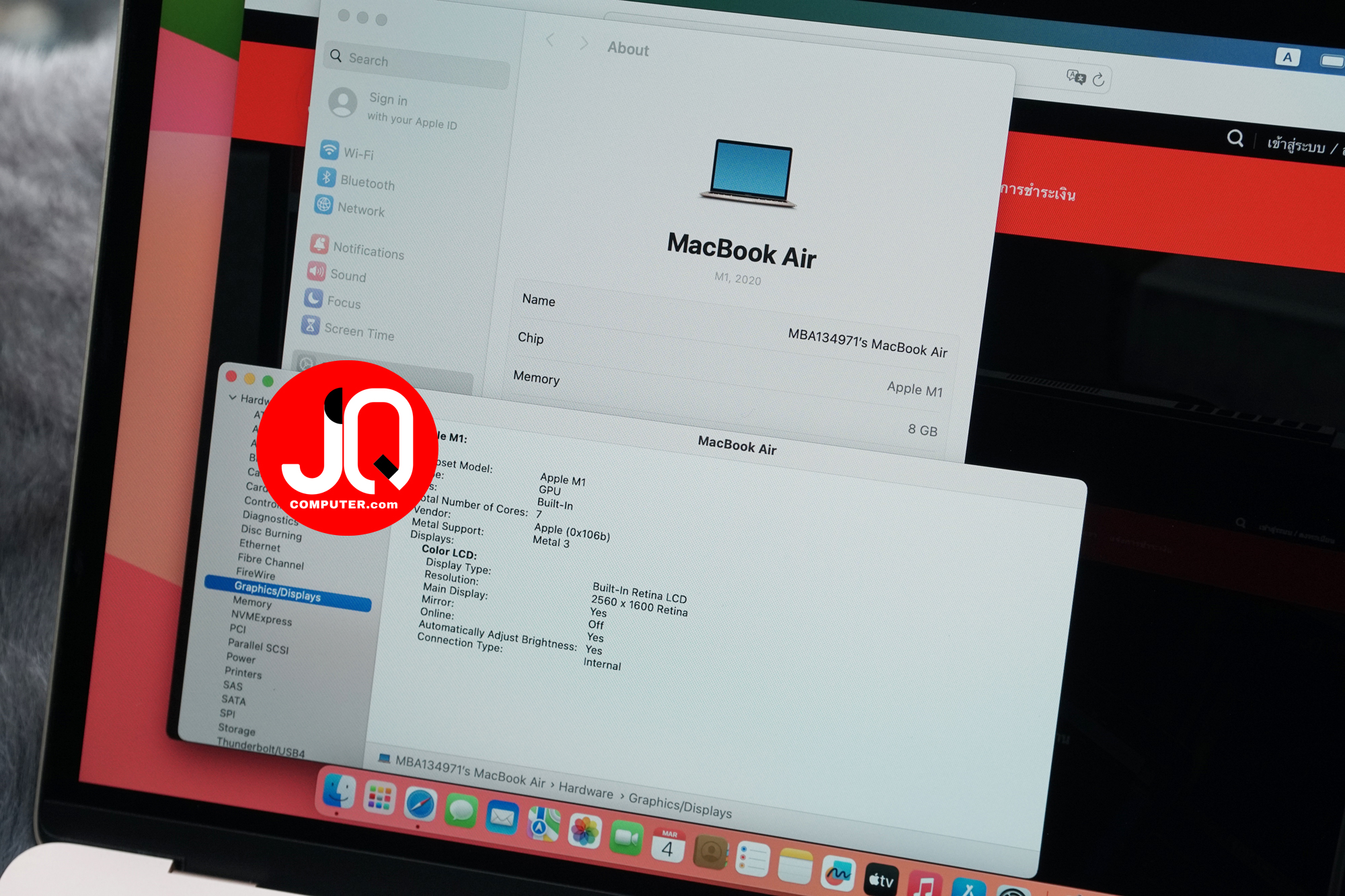Launch the Apple TV app
Screen dimensions: 1345x896
coord(881,879)
